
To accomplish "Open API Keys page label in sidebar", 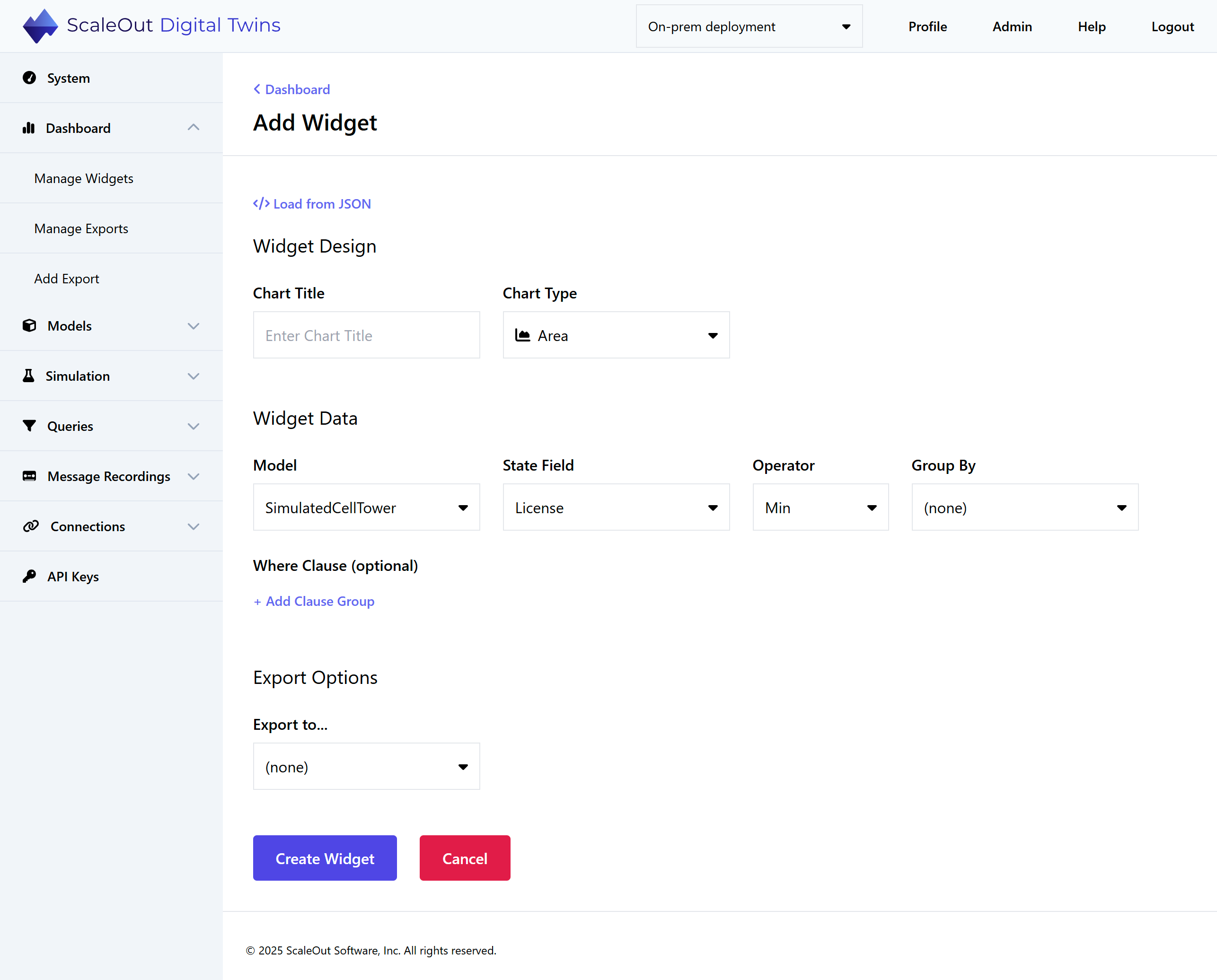I will point(73,577).
